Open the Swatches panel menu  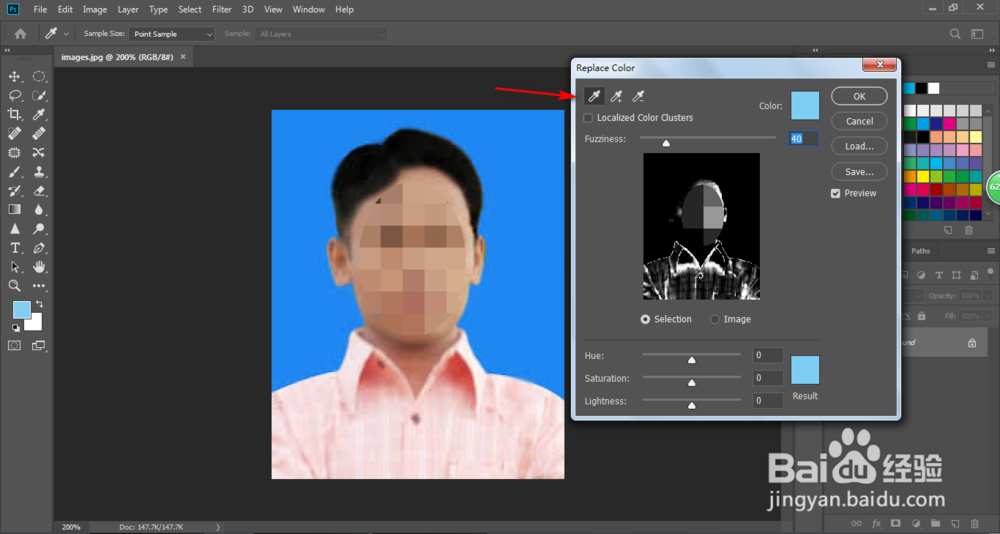[x=991, y=65]
